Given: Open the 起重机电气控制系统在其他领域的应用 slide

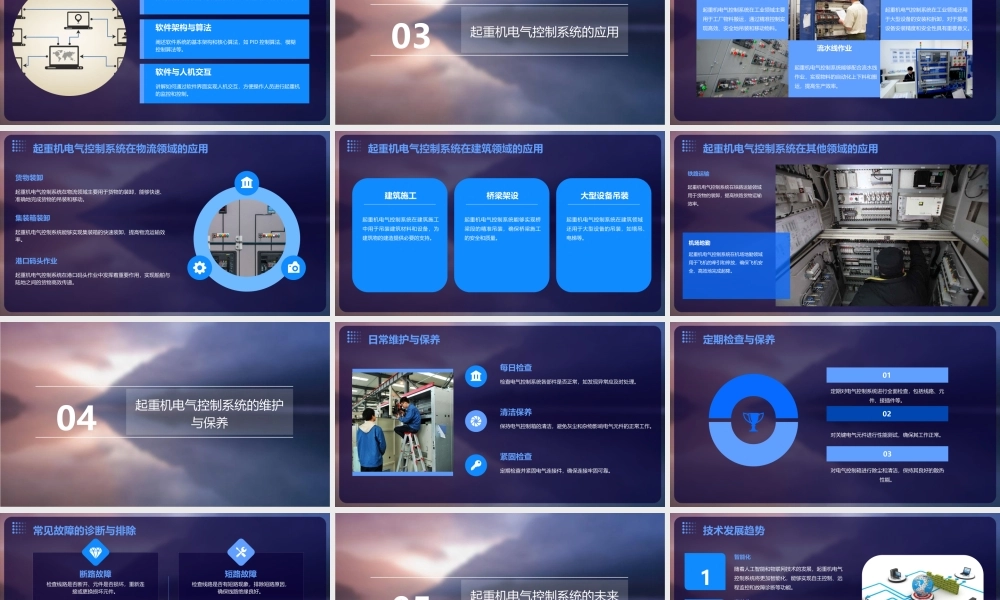Looking at the screenshot, I should point(835,223).
